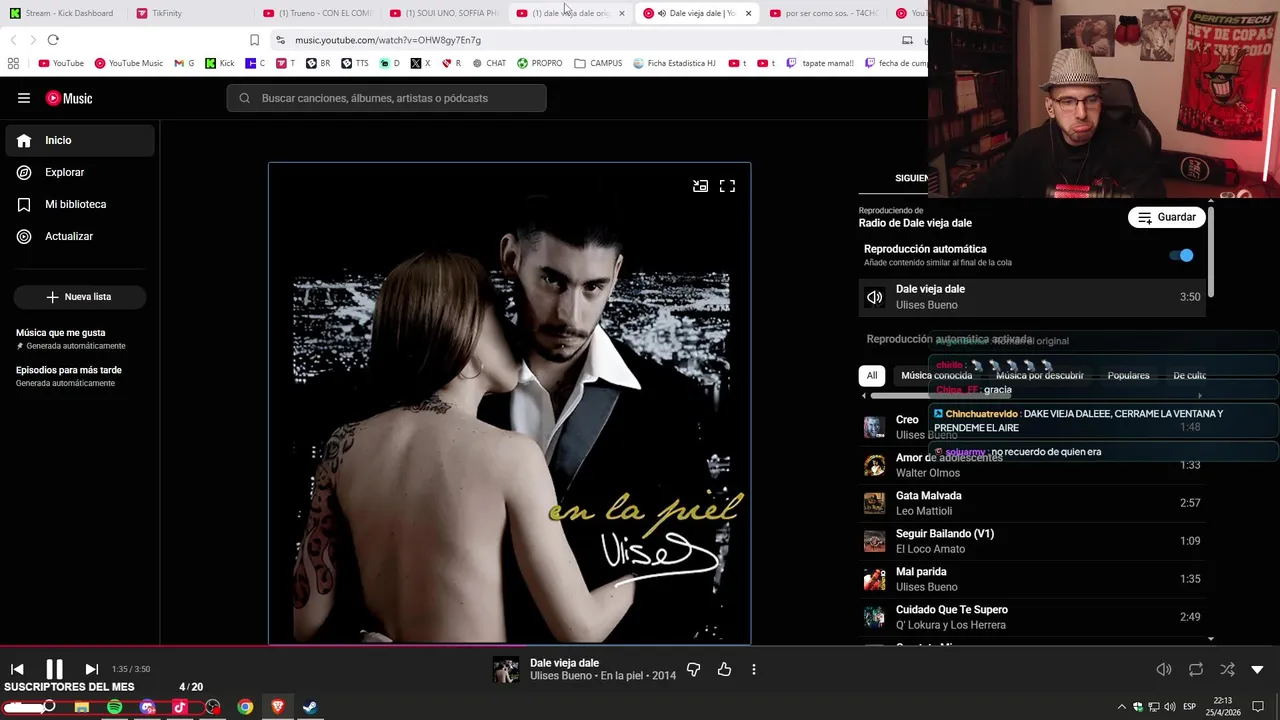Play Seguir Bailando (V1) from the queue
Screen dimensions: 1280x720
point(1032,541)
